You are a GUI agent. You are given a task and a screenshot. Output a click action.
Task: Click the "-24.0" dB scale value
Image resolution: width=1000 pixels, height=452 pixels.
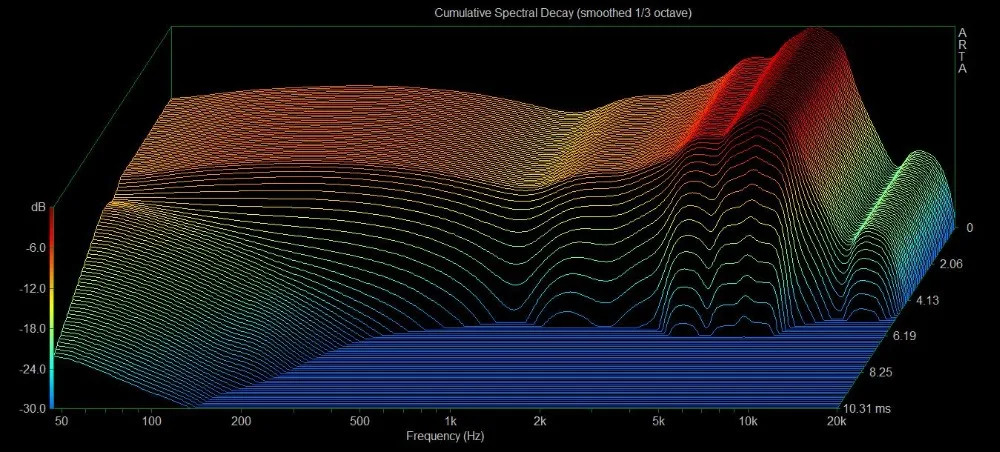pyautogui.click(x=31, y=369)
